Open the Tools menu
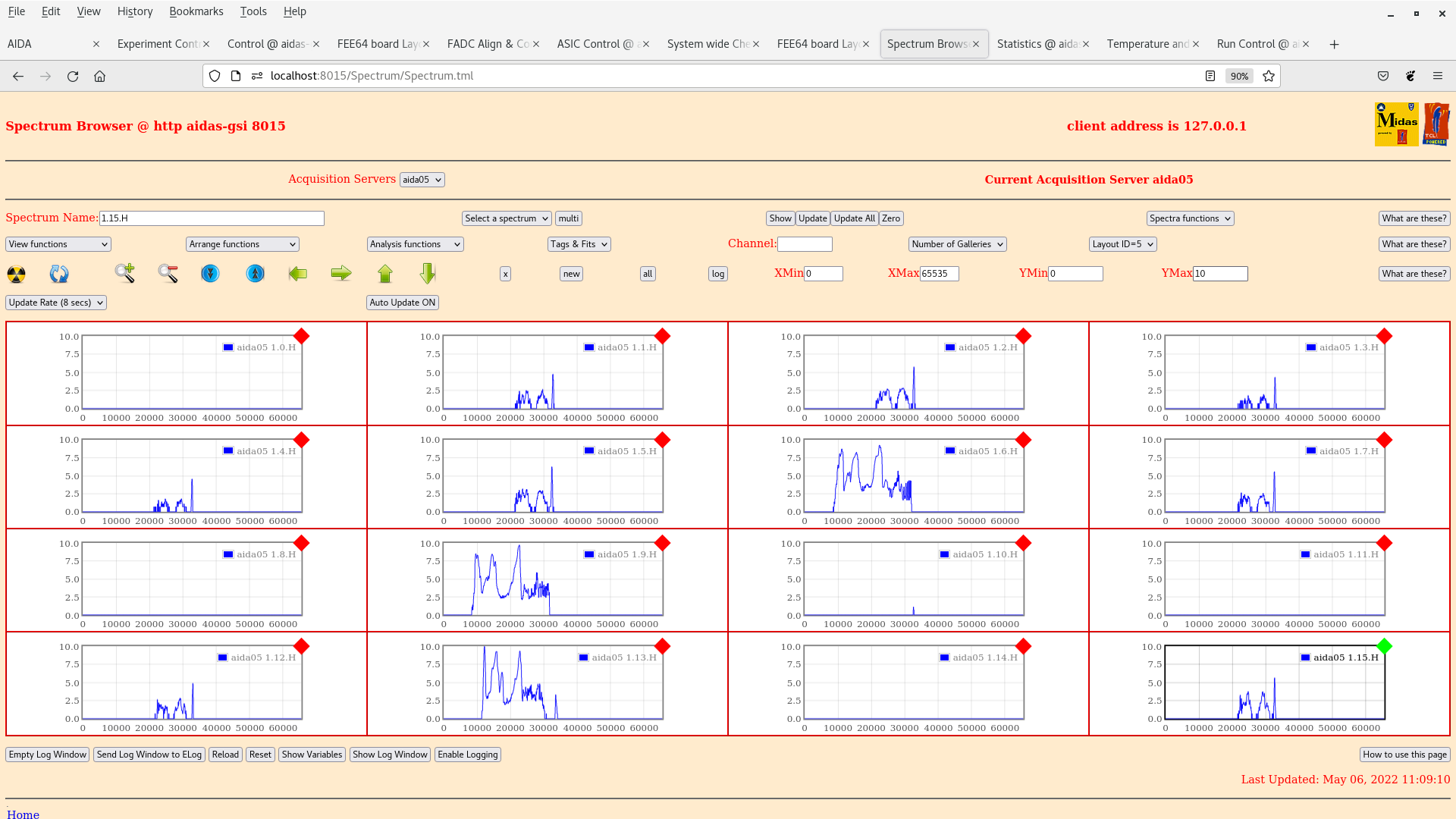This screenshot has height=819, width=1456. (x=253, y=11)
